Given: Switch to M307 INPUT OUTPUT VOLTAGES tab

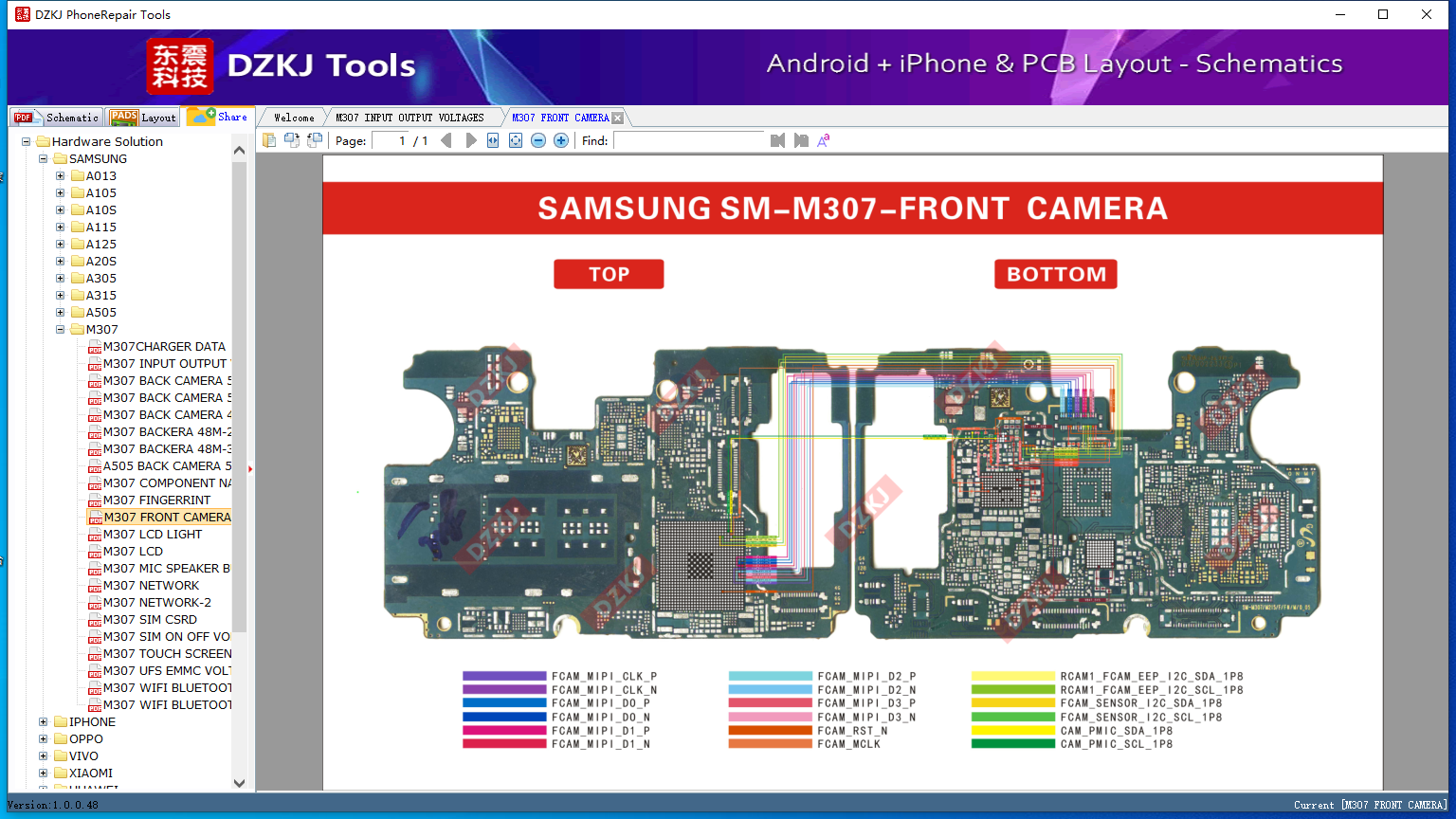Looking at the screenshot, I should point(409,118).
